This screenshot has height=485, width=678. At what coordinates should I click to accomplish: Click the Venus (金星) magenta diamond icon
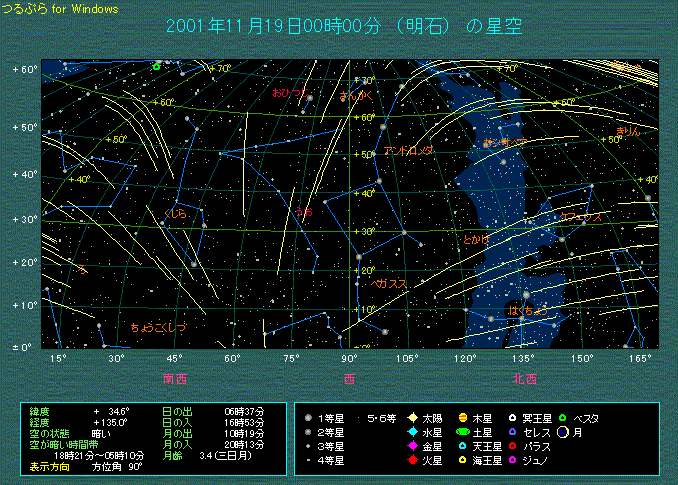pos(412,446)
